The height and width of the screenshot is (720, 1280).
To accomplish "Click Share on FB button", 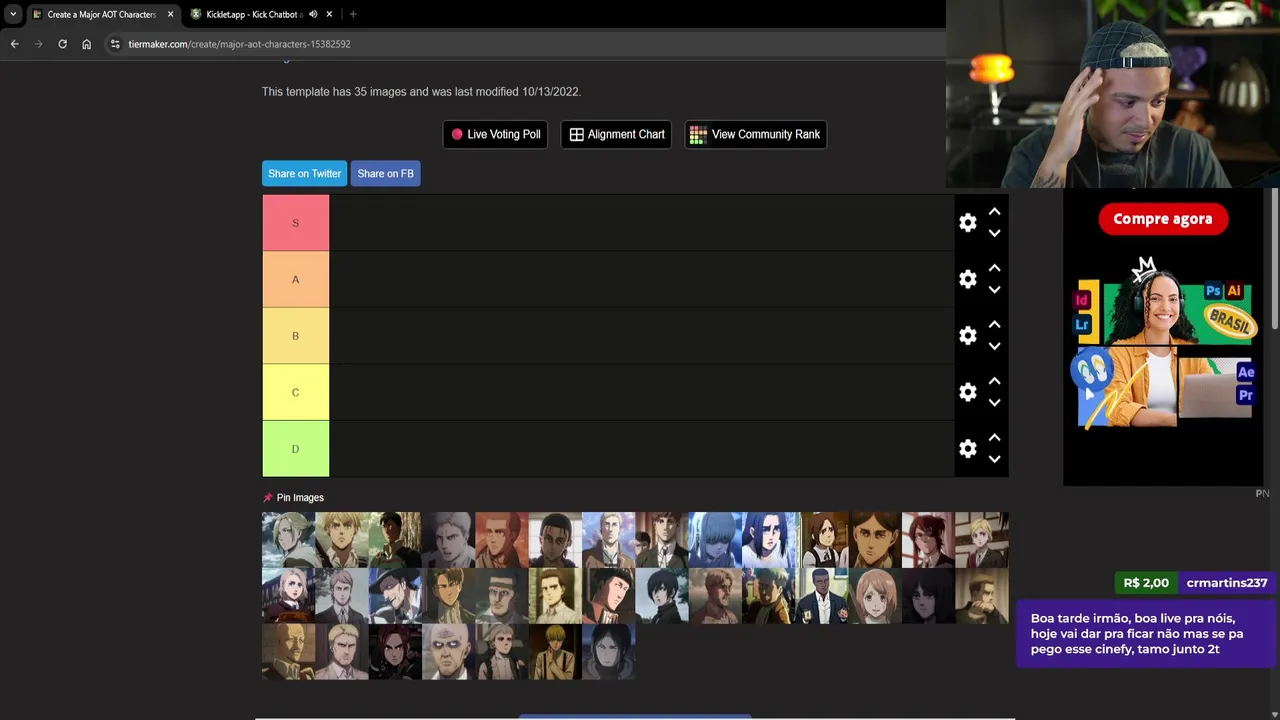I will [385, 173].
